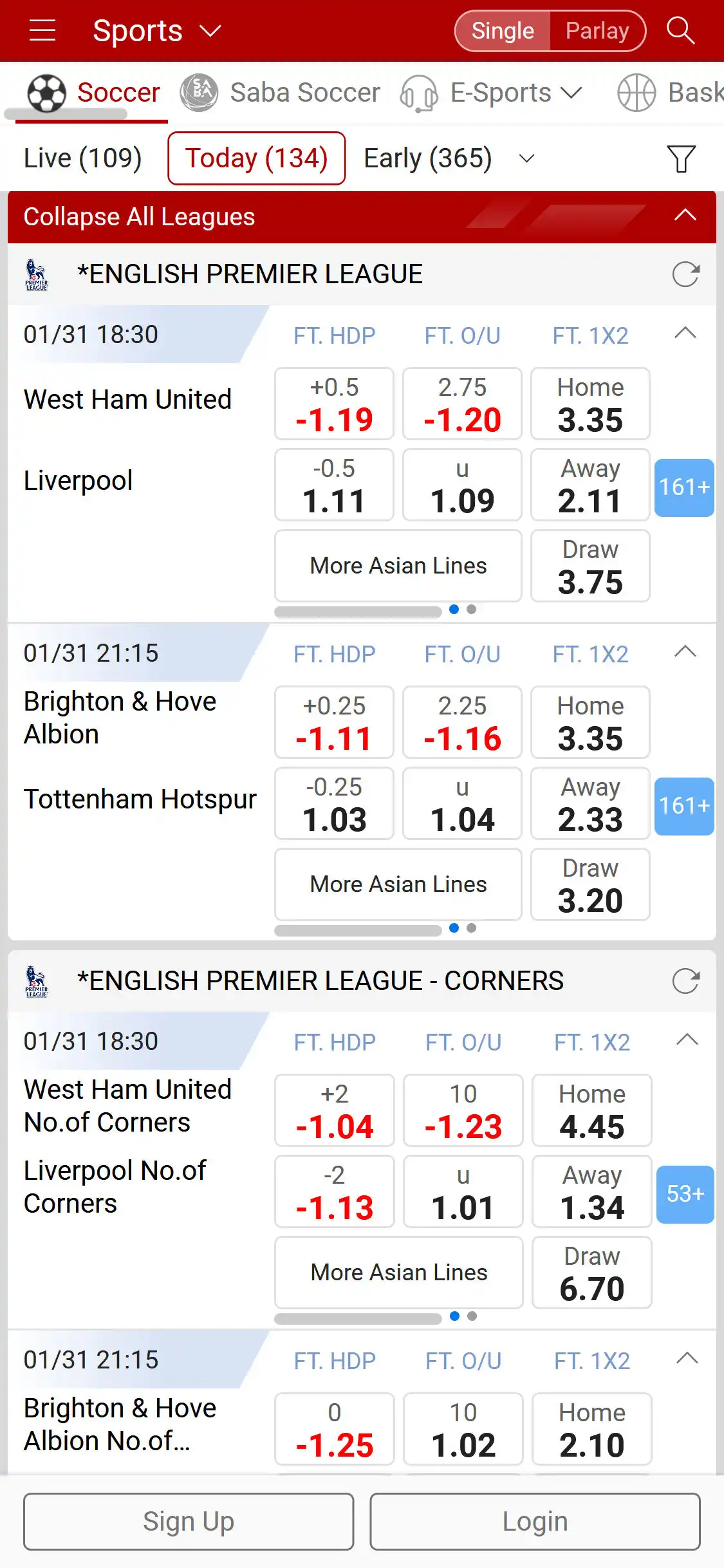Expand the Early matches dropdown chevron
Viewport: 724px width, 1568px height.
coord(527,158)
